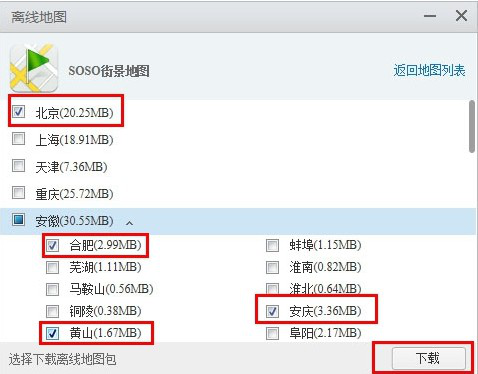Click the 选择下载离线地图包 status text

coord(62,359)
